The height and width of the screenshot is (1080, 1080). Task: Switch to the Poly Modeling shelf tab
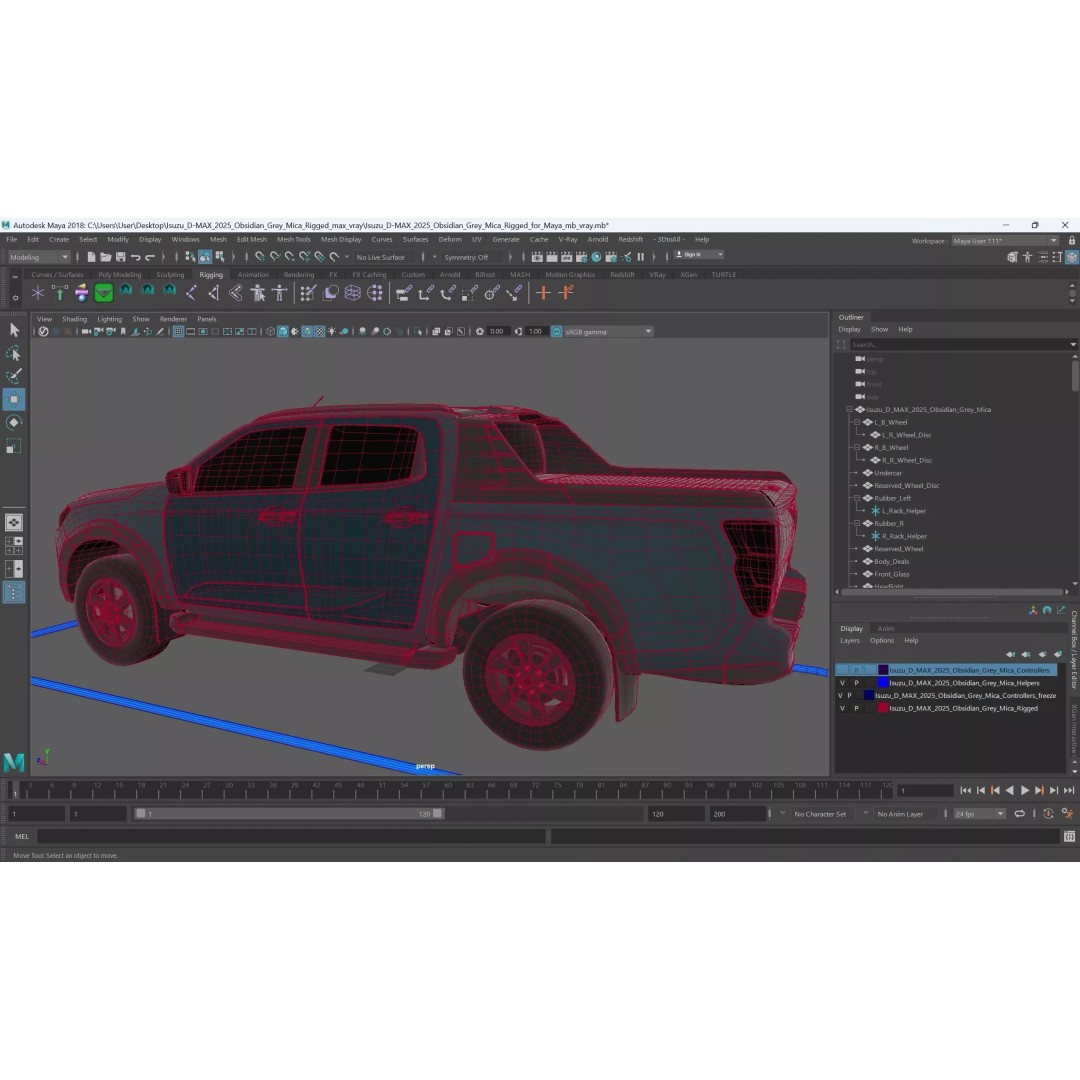coord(119,275)
